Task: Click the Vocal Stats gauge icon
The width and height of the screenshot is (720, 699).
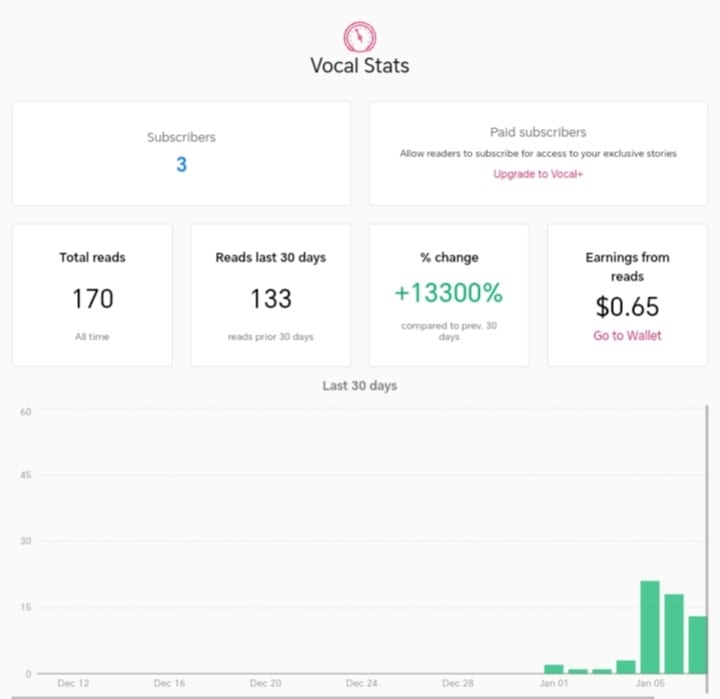Action: 360,37
